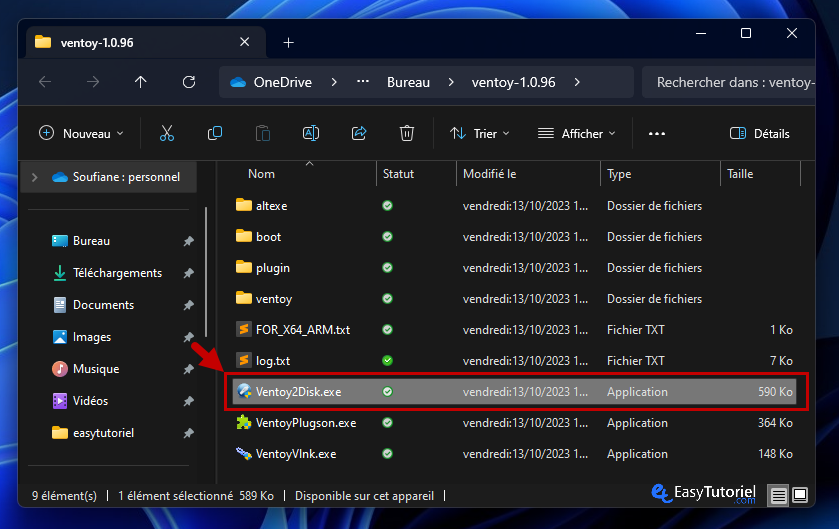Click the Share icon
Image resolution: width=839 pixels, height=529 pixels.
click(x=359, y=133)
